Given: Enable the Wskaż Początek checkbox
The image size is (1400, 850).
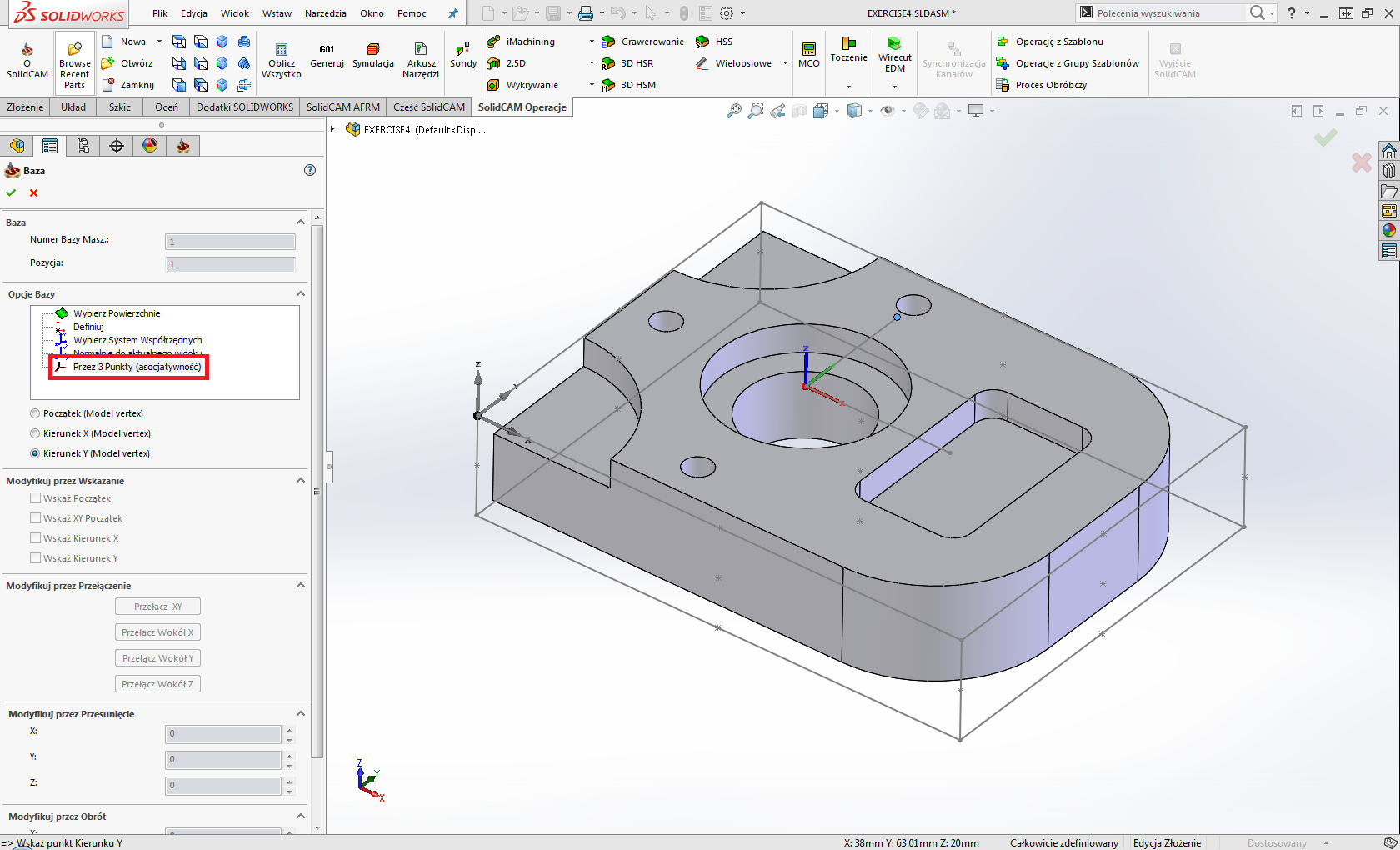Looking at the screenshot, I should point(36,498).
